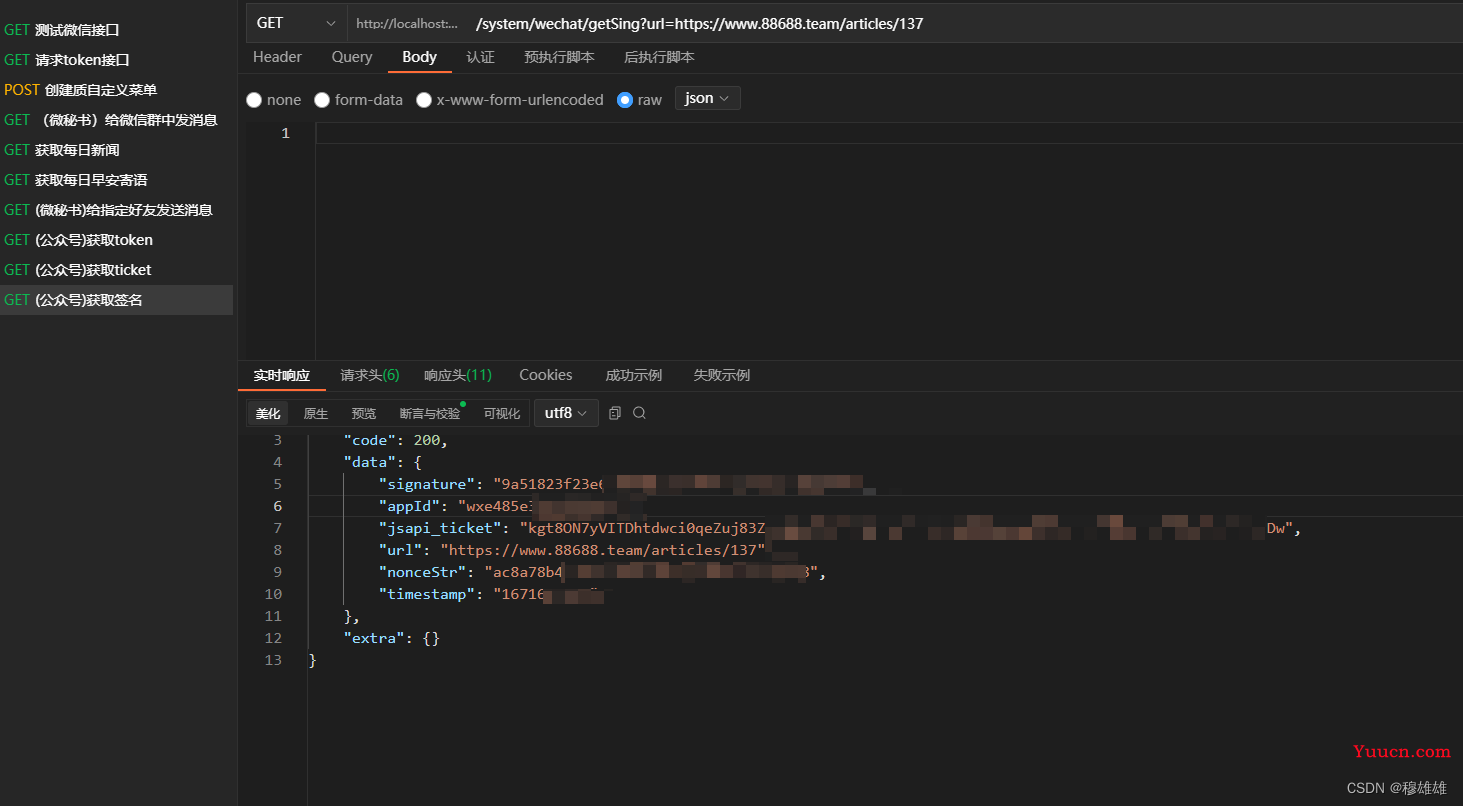Open the Cookies tab
Screen dimensions: 1463x806
546,376
